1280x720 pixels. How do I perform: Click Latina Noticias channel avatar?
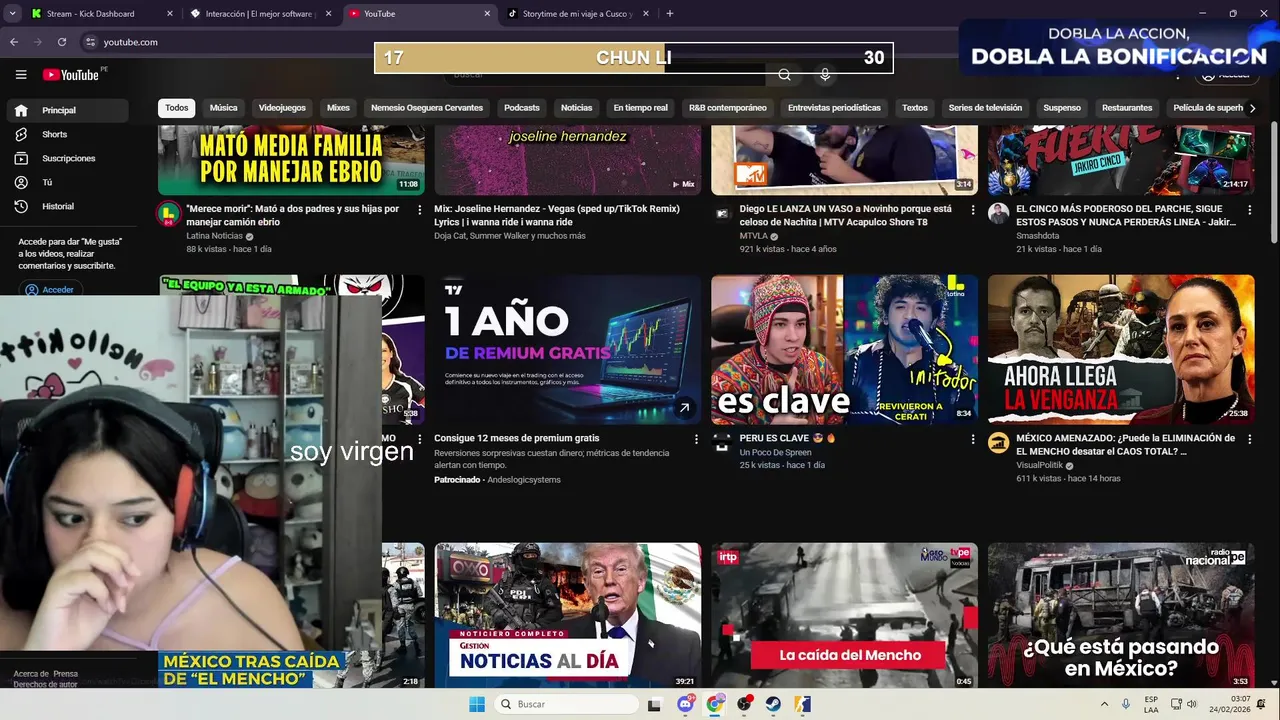point(169,213)
